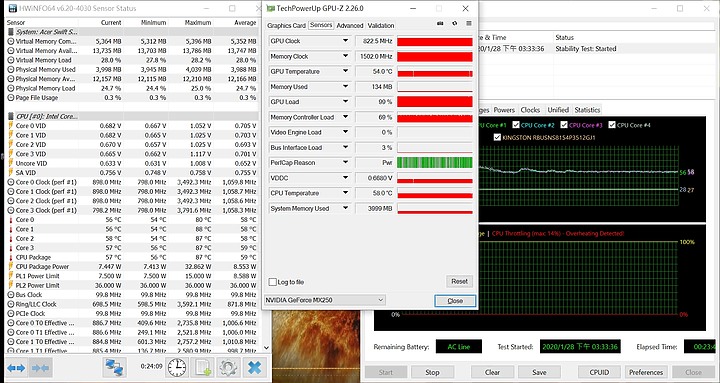Open the Validation tab in GPU-Z

[381, 25]
